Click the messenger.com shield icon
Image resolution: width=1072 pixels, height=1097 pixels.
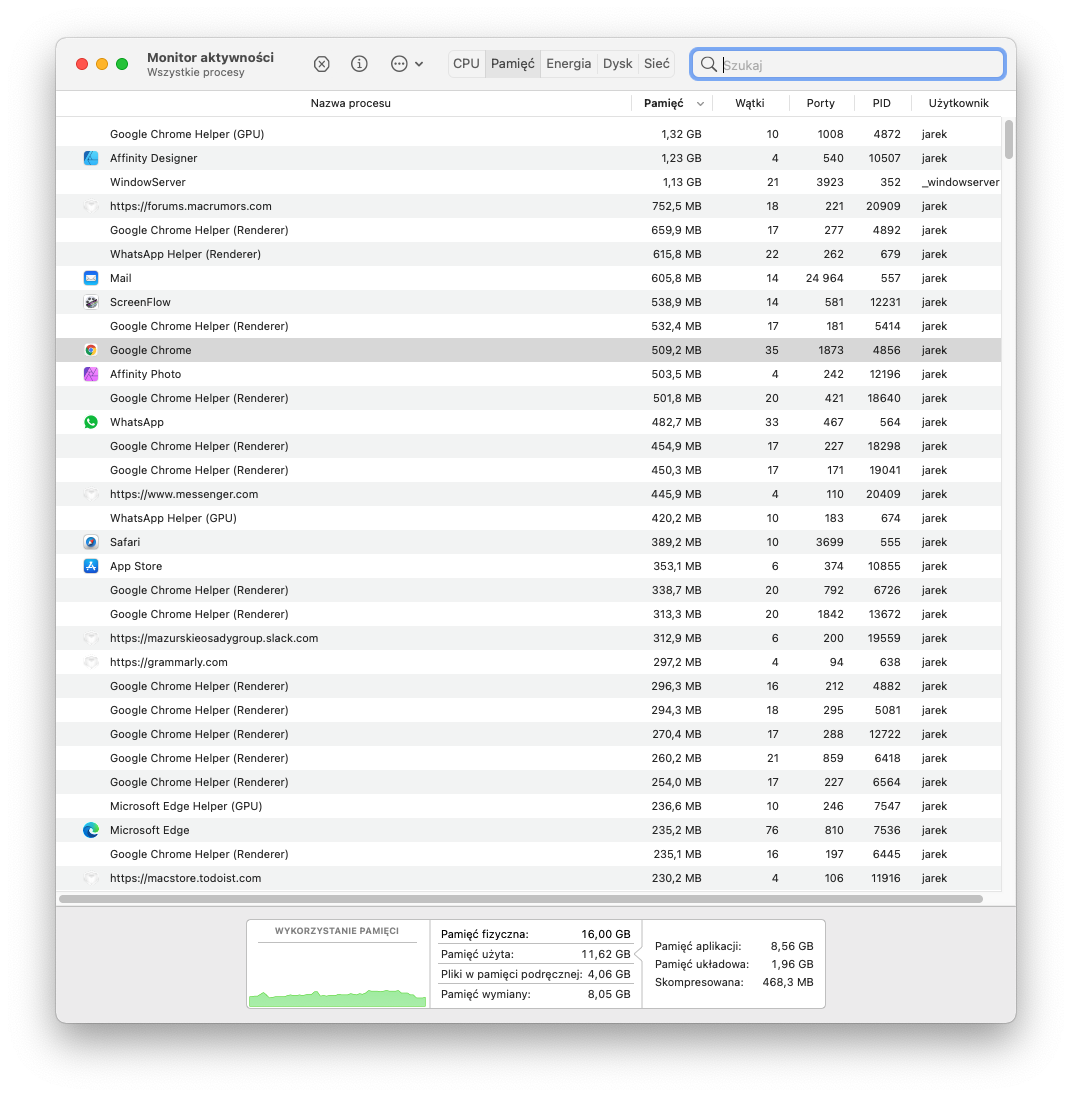(x=91, y=495)
